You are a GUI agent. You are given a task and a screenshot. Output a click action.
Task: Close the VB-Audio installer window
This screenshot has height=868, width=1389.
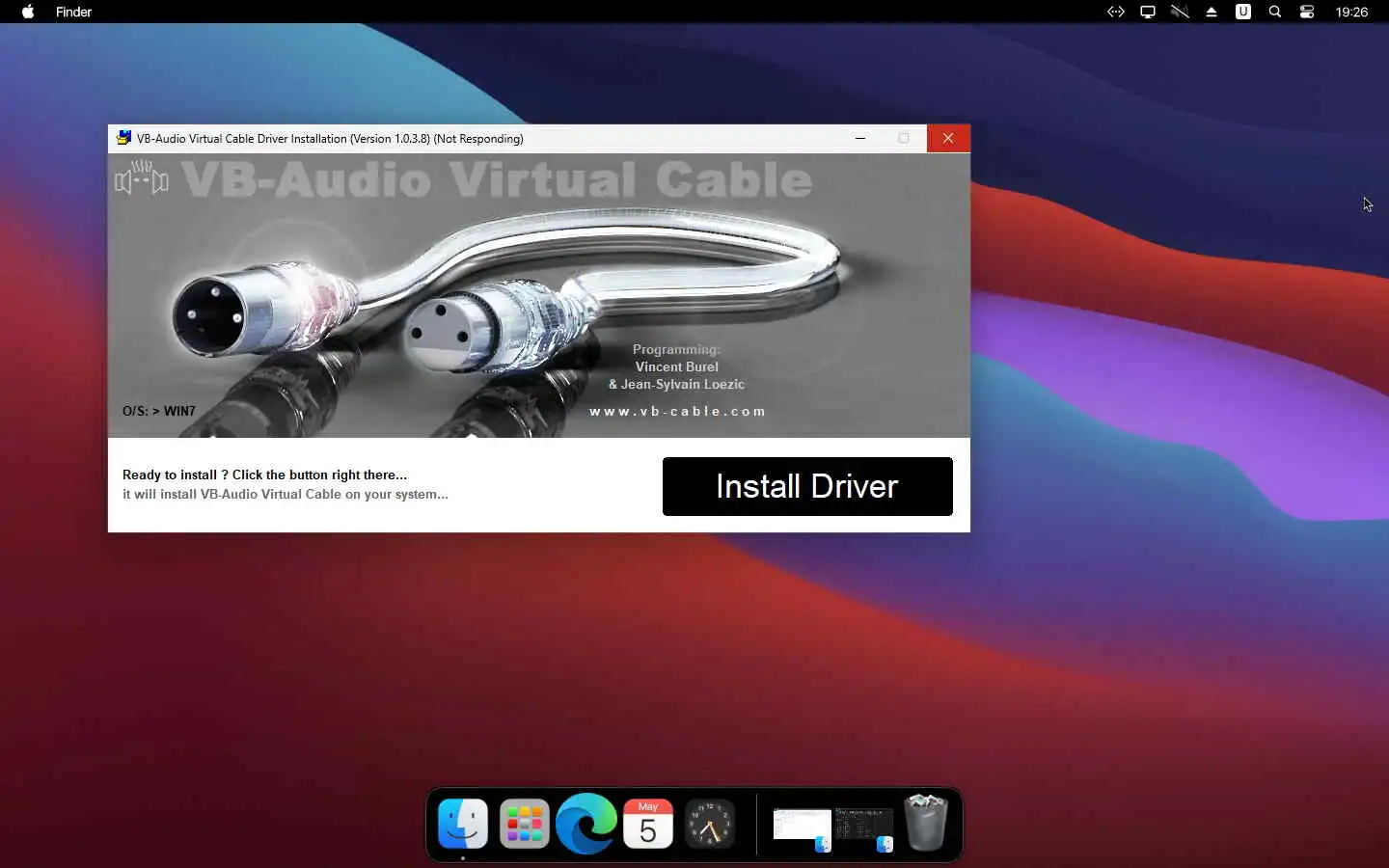click(948, 138)
